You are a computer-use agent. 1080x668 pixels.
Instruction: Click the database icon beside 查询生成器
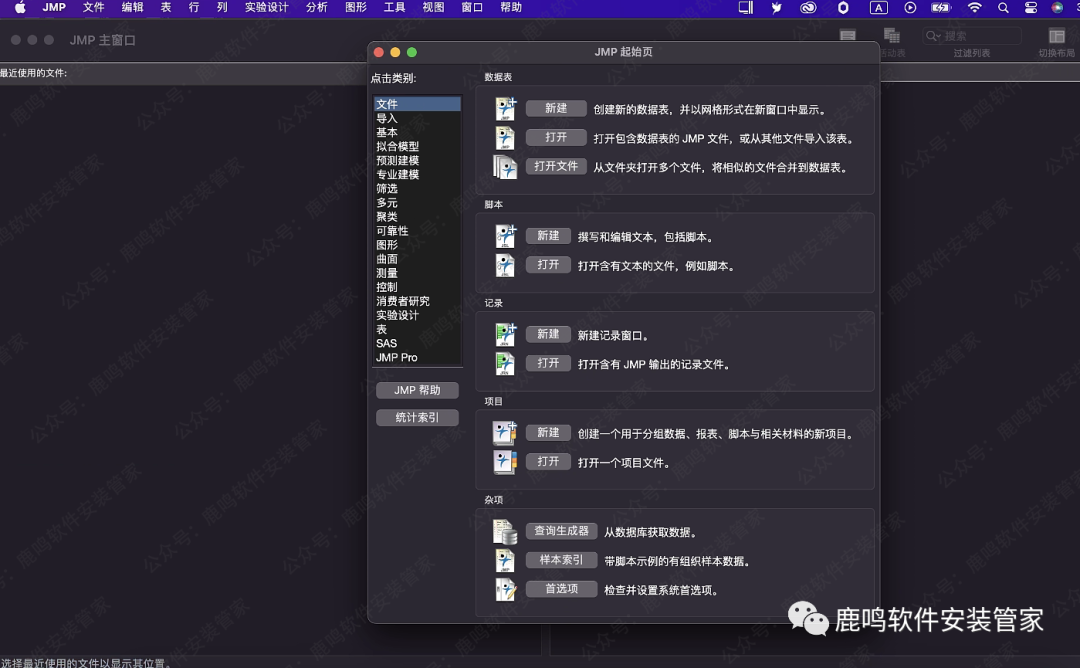(505, 532)
